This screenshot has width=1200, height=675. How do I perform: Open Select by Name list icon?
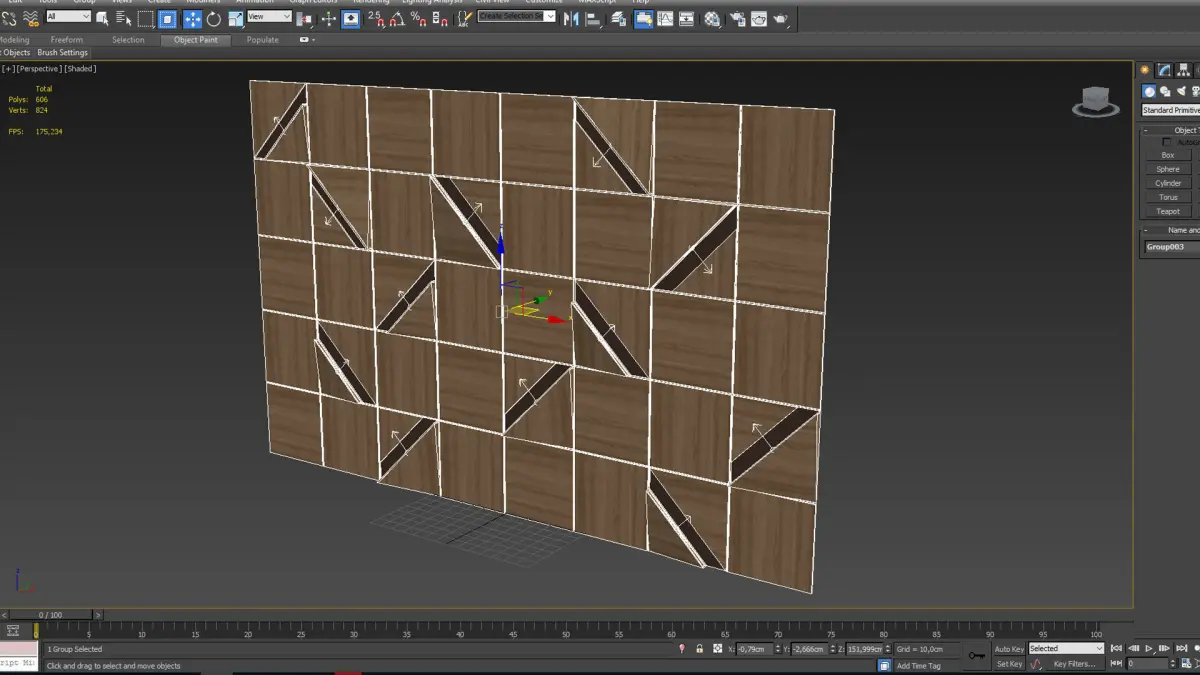(123, 18)
